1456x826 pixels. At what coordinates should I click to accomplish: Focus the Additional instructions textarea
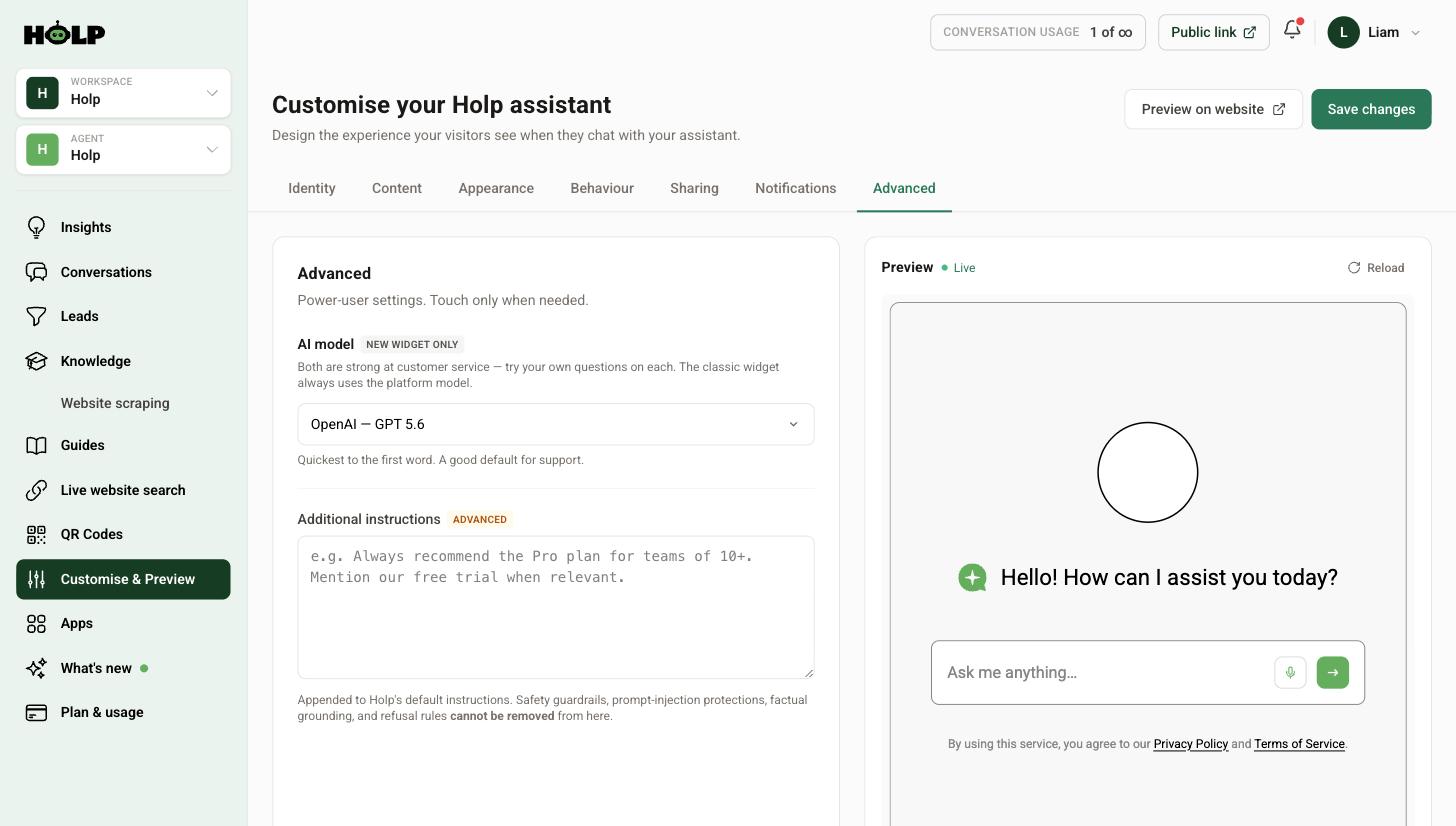555,607
